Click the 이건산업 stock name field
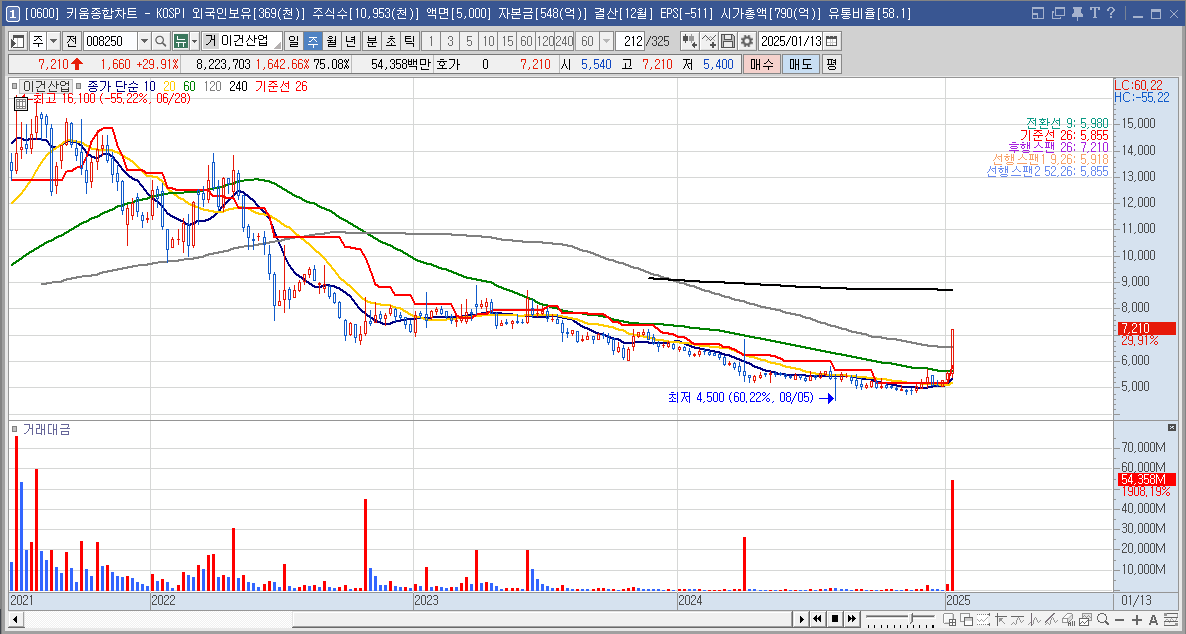Image resolution: width=1186 pixels, height=634 pixels. point(250,41)
